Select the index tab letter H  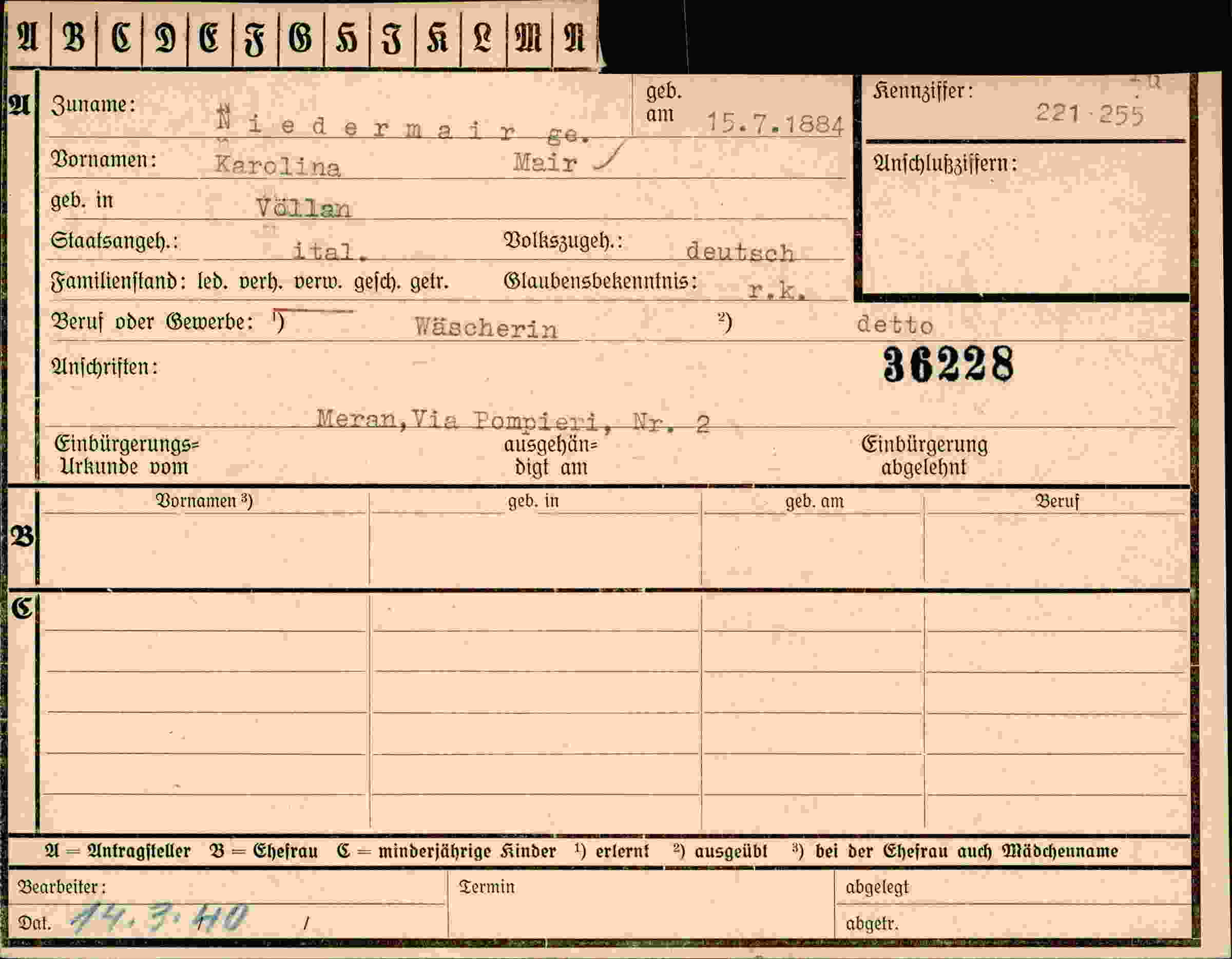pos(346,40)
